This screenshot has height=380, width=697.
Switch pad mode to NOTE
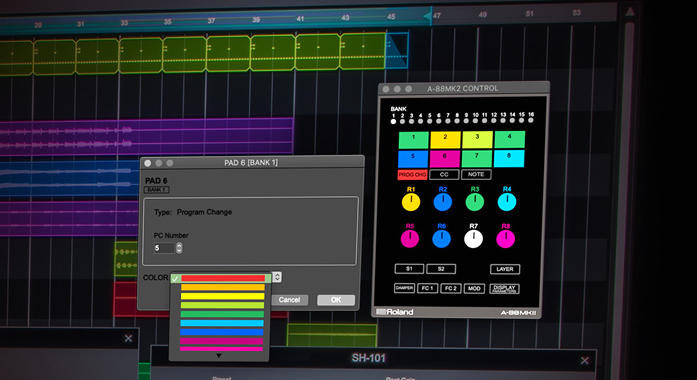click(476, 174)
